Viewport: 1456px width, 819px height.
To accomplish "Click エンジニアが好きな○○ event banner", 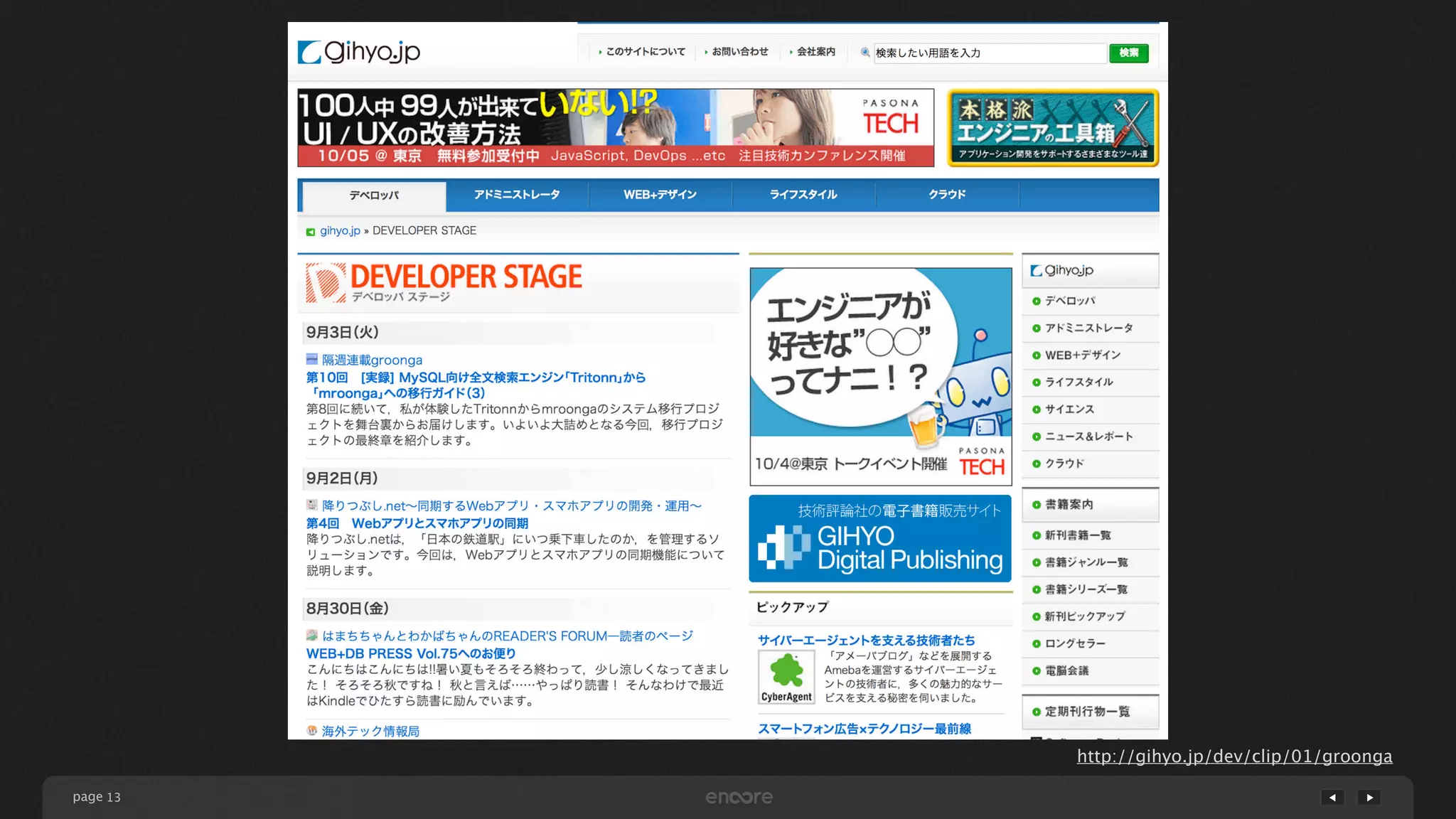I will click(x=881, y=377).
